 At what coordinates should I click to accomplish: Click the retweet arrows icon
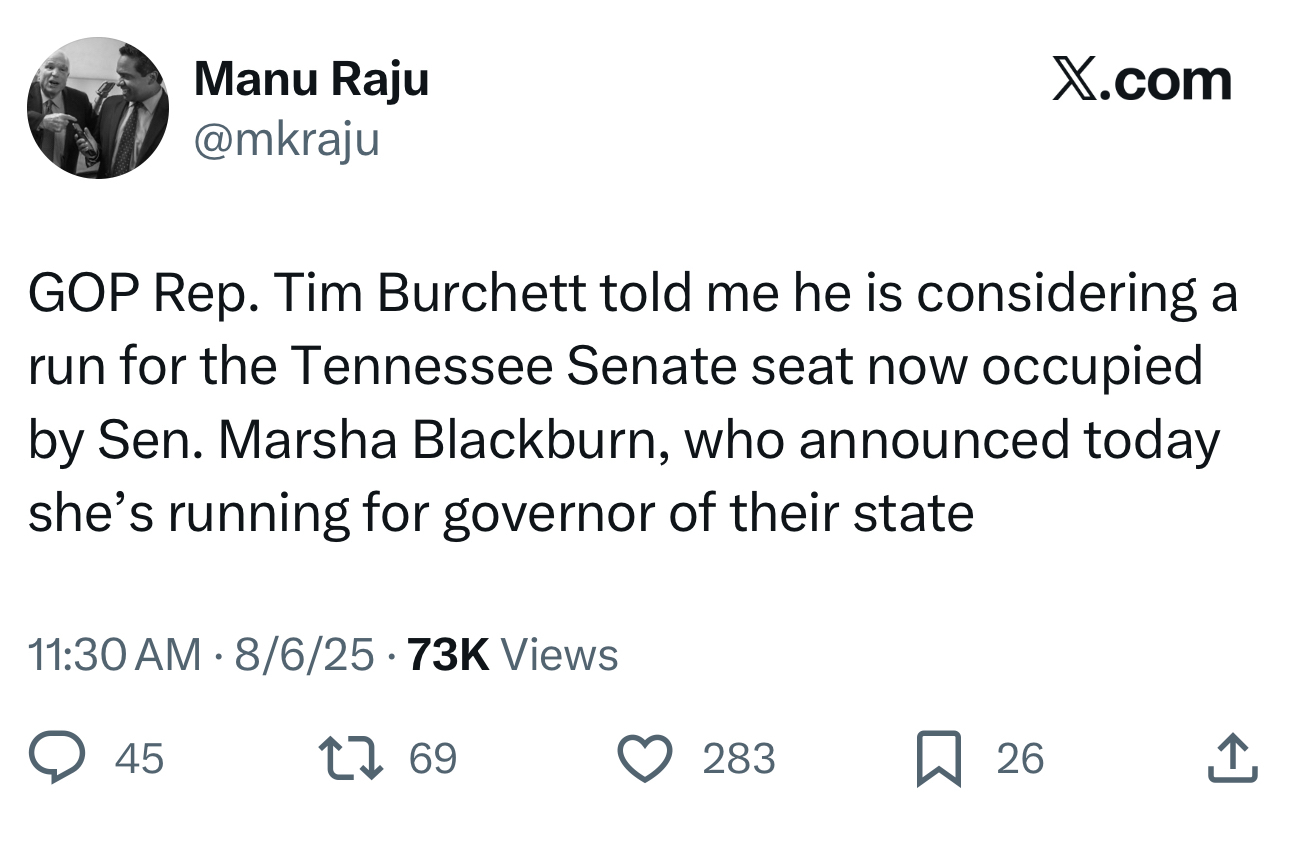(348, 758)
